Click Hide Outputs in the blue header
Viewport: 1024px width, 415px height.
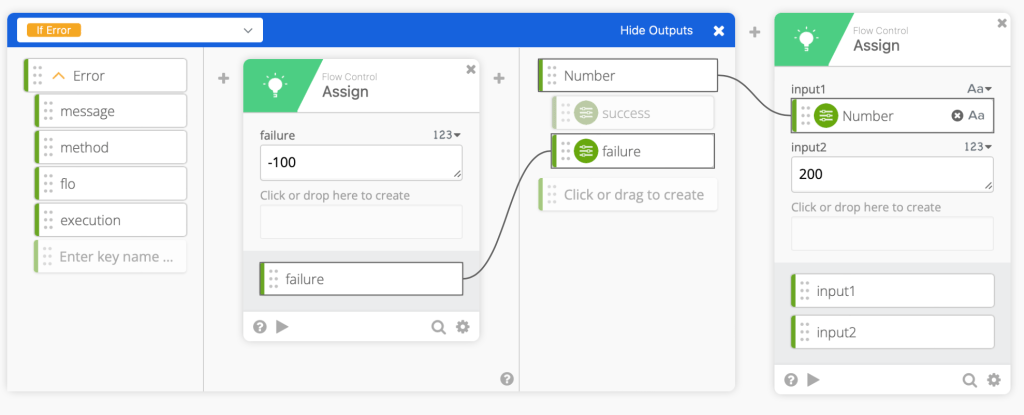click(656, 31)
